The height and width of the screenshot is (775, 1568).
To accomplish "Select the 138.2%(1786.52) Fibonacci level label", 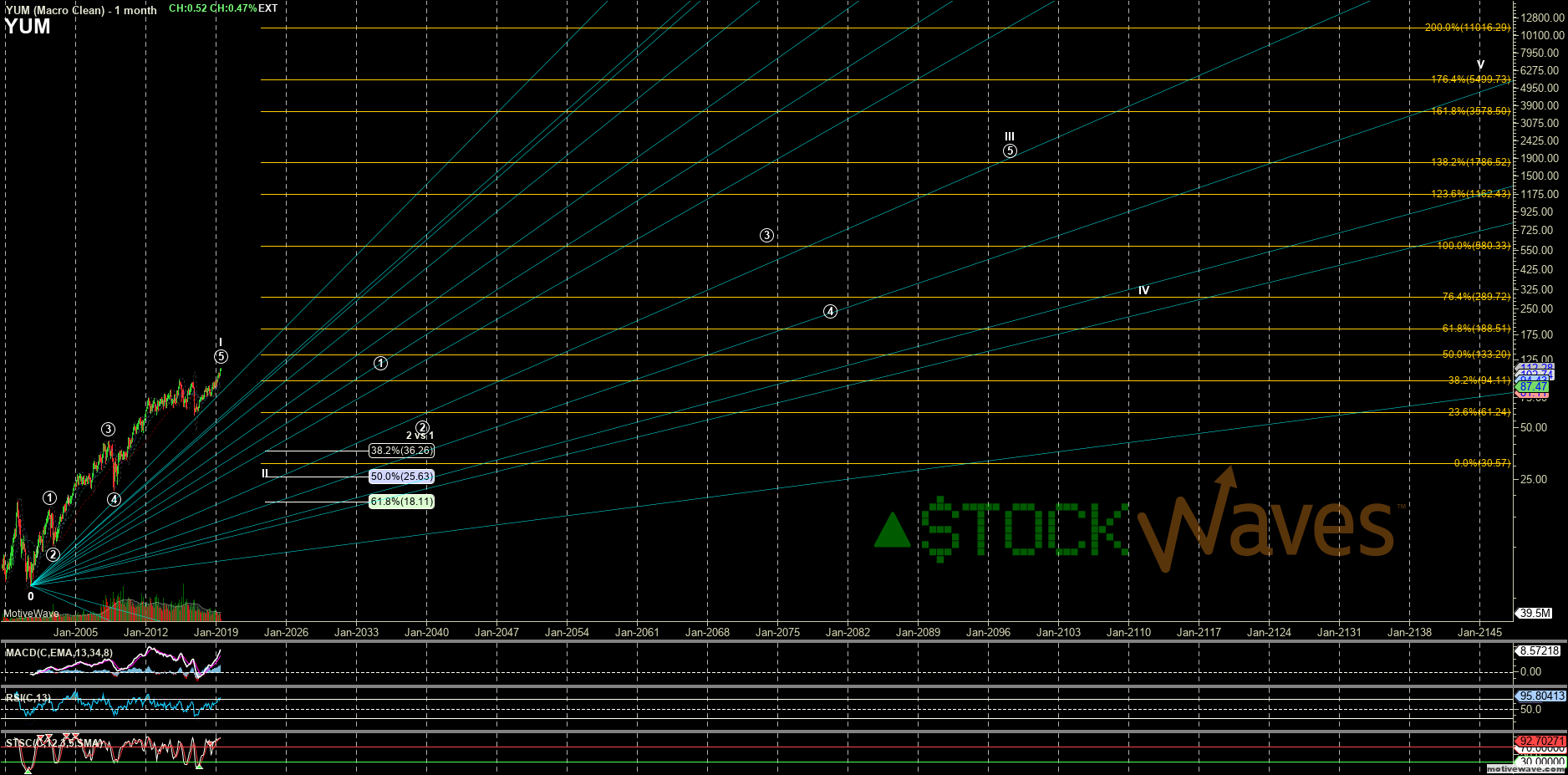I will coord(1471,162).
